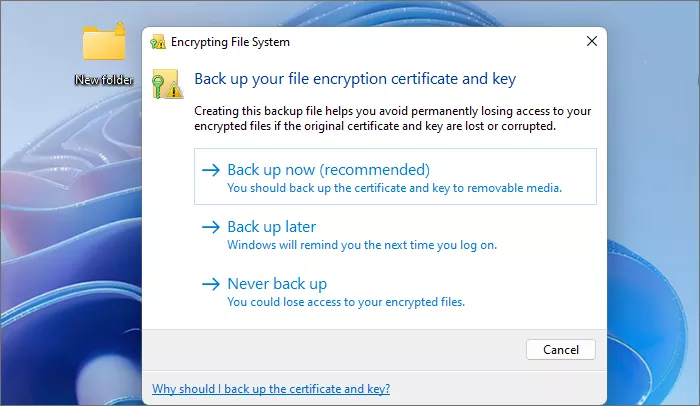
Task: Click the 'New folder' label text
Action: click(x=104, y=79)
